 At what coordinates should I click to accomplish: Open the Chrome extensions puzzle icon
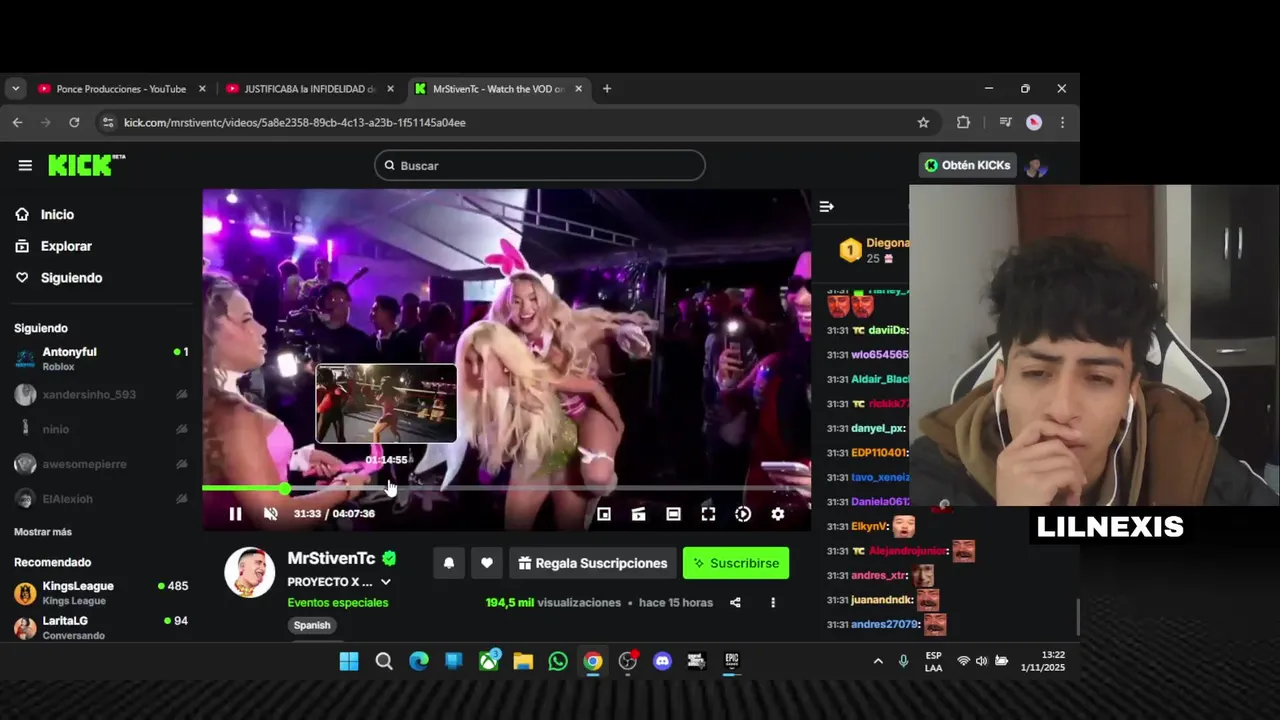pyautogui.click(x=963, y=122)
